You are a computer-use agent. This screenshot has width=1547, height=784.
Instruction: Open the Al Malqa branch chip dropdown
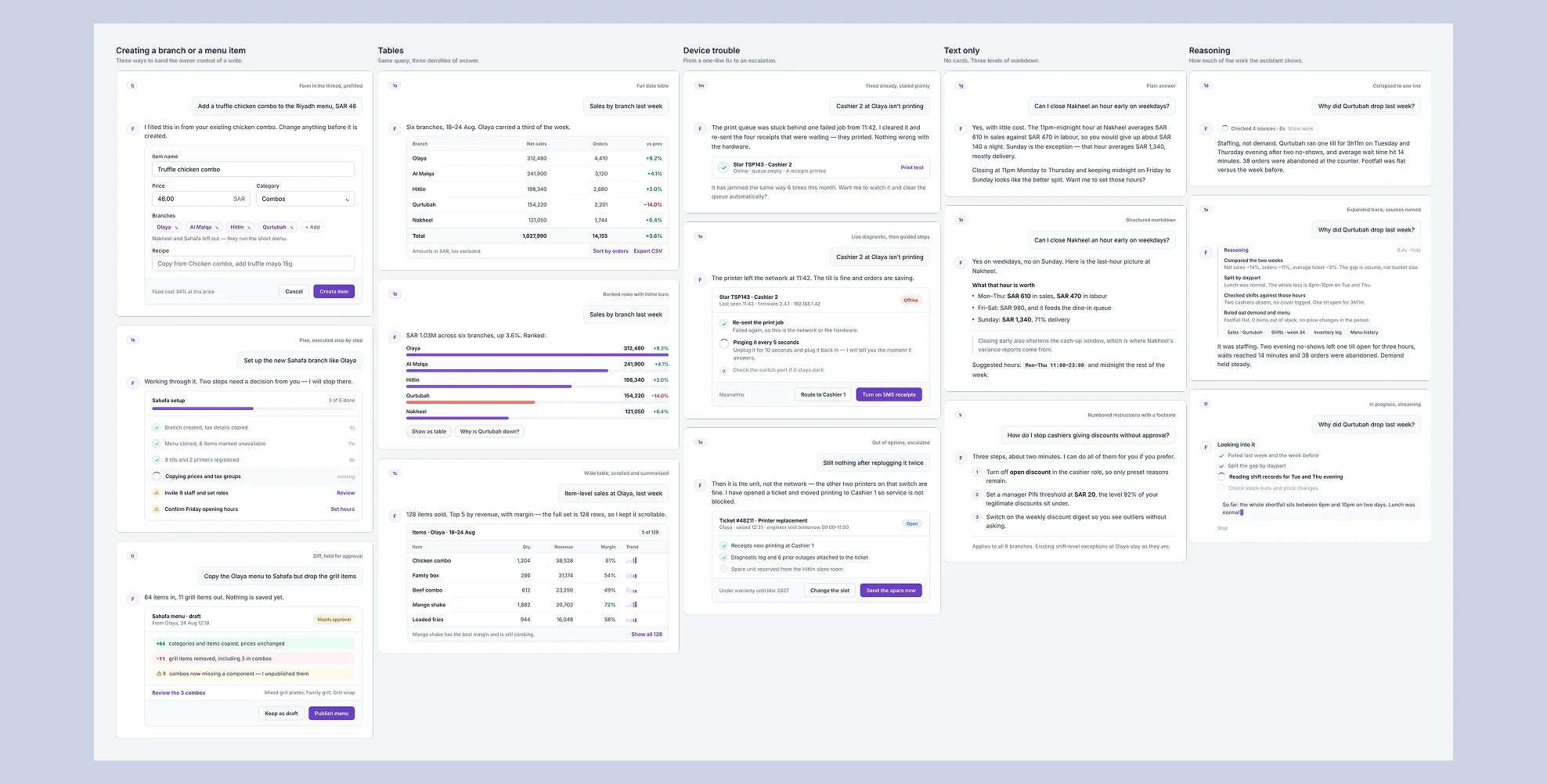pyautogui.click(x=204, y=227)
